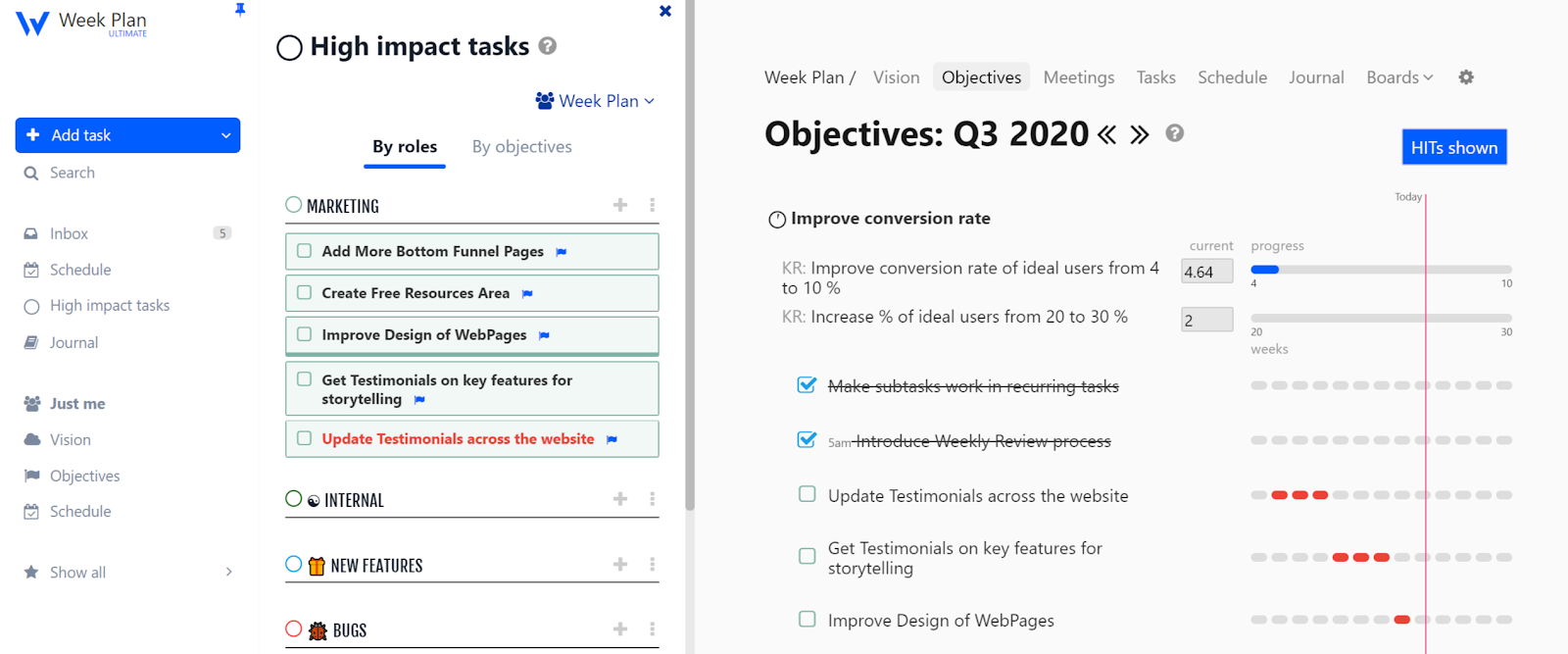Check Update Testimonials across the website objective task

807,494
